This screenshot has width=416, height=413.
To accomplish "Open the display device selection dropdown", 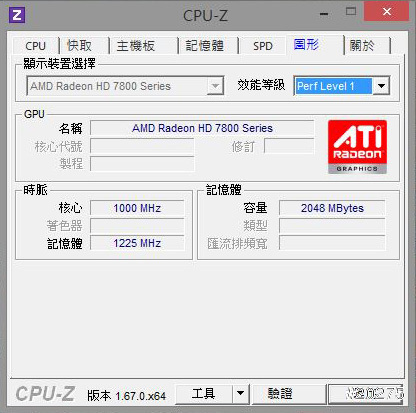I will click(x=125, y=86).
